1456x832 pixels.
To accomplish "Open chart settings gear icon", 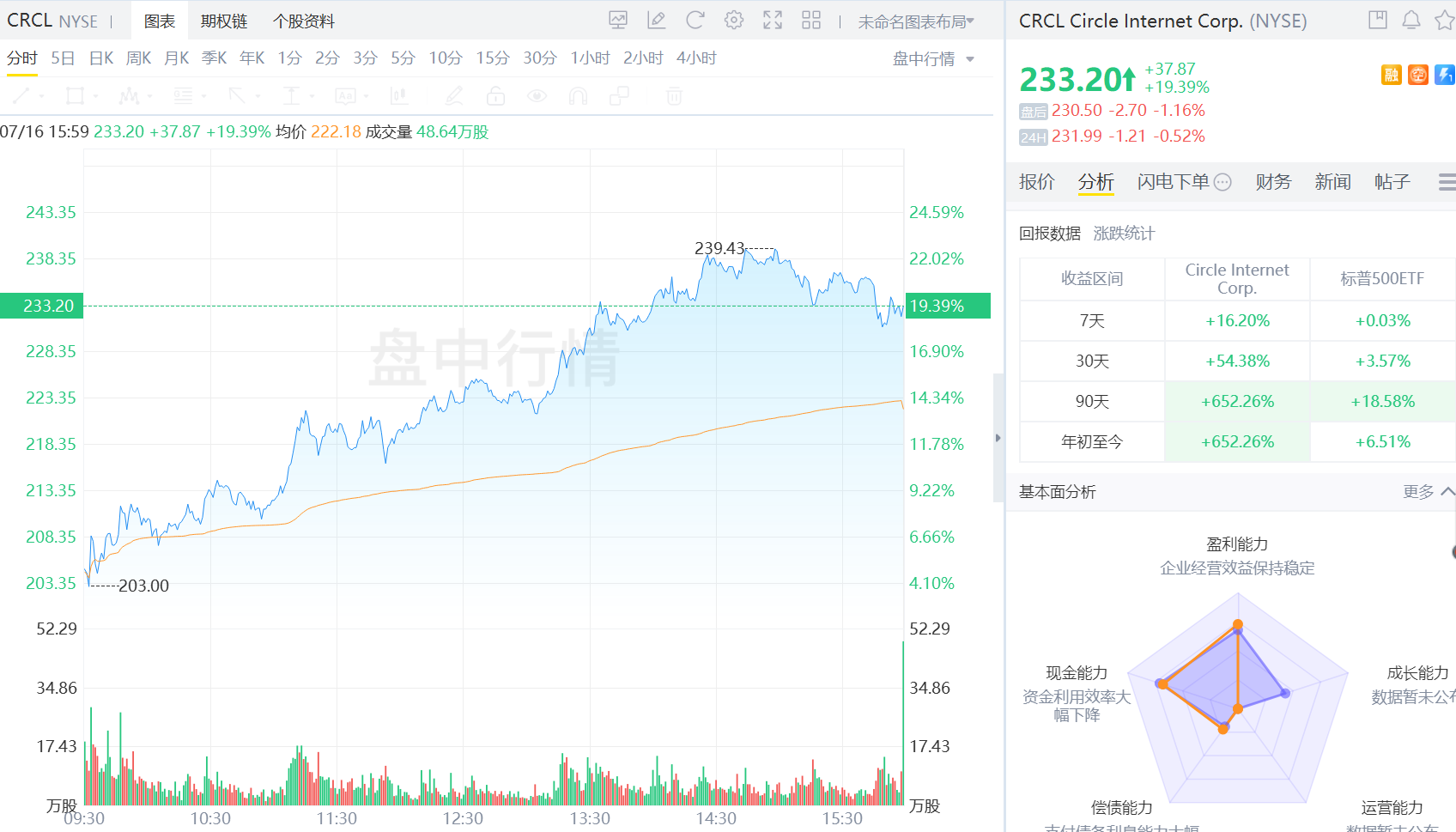I will pos(734,20).
